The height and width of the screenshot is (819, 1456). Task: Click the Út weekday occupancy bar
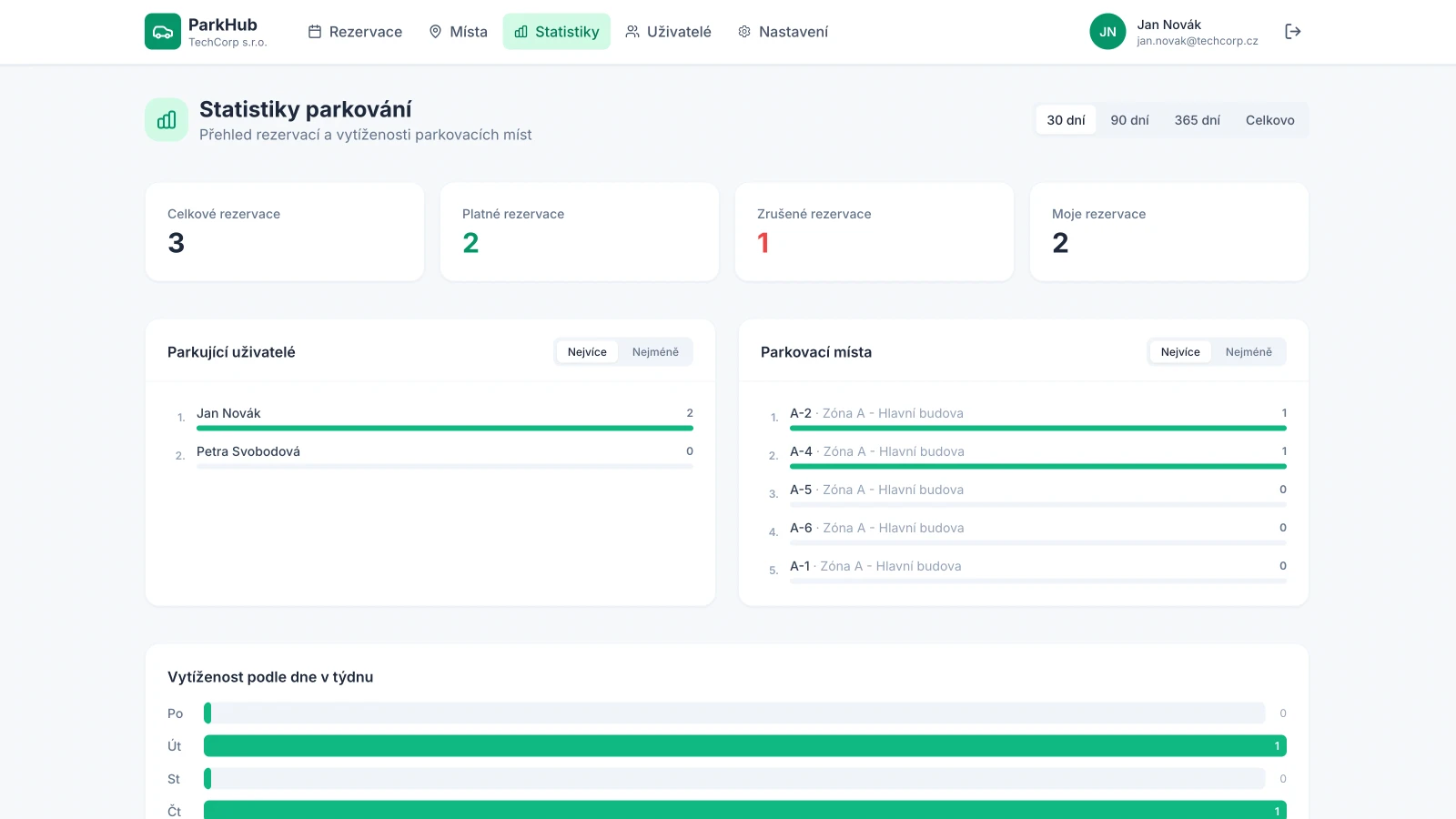click(x=744, y=746)
